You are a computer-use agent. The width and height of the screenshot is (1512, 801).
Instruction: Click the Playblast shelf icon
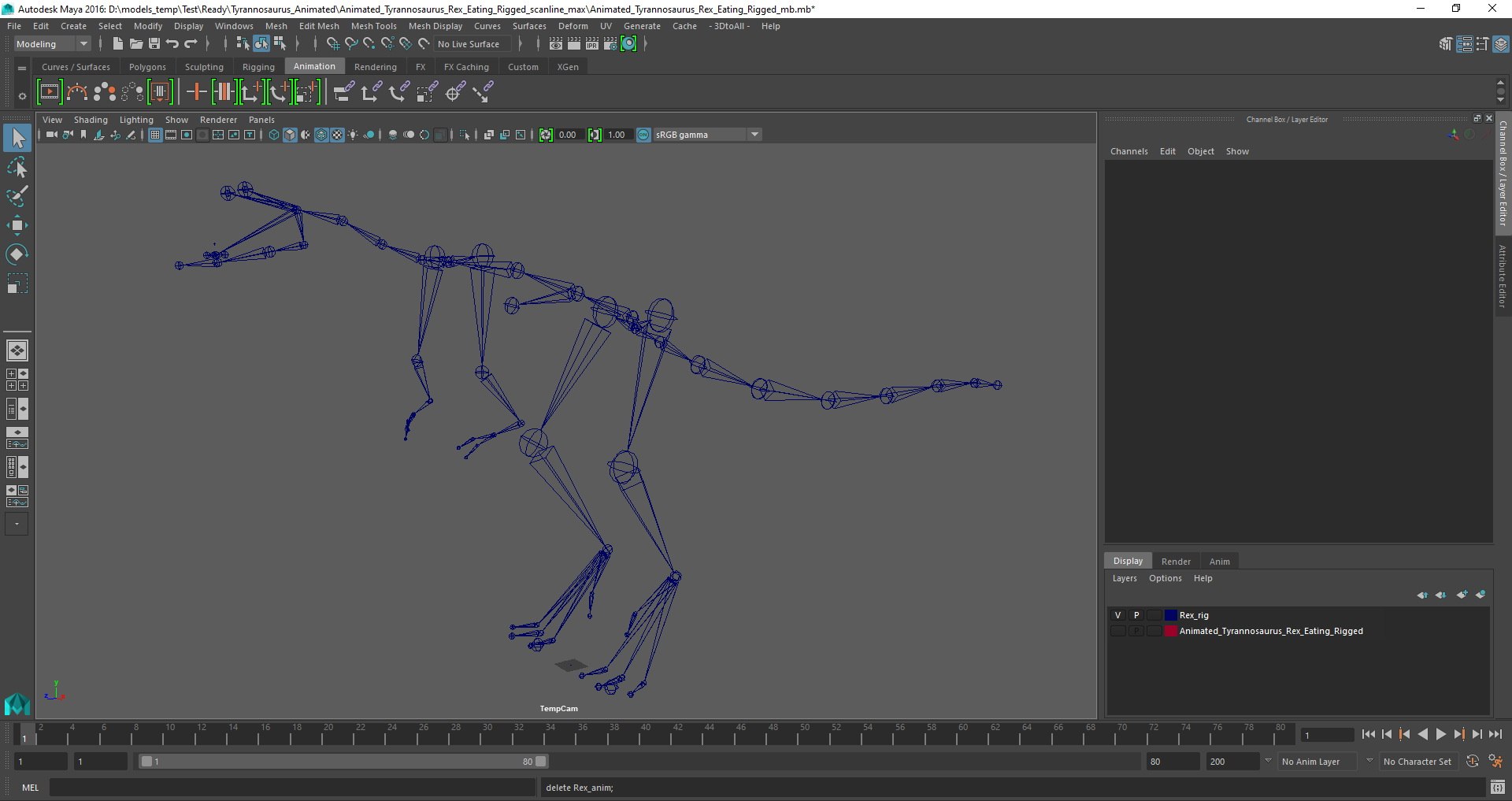(49, 92)
